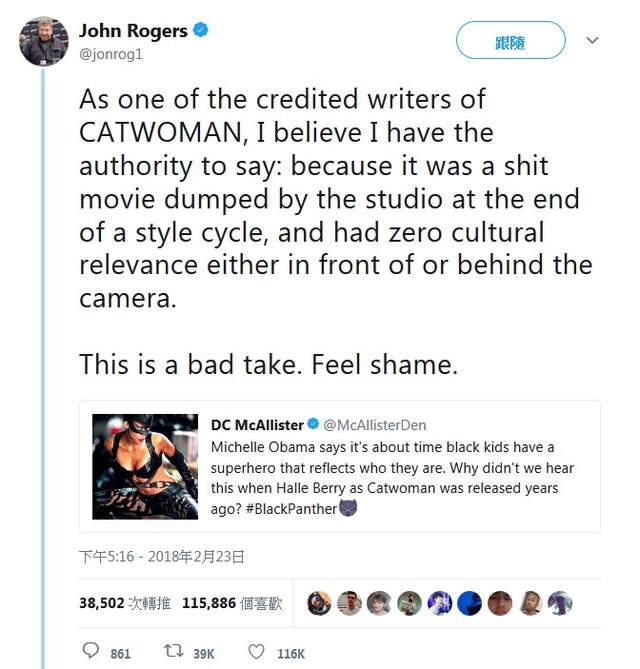The width and height of the screenshot is (640, 669).
Task: Click the @jonrog1 handle
Action: click(x=110, y=54)
